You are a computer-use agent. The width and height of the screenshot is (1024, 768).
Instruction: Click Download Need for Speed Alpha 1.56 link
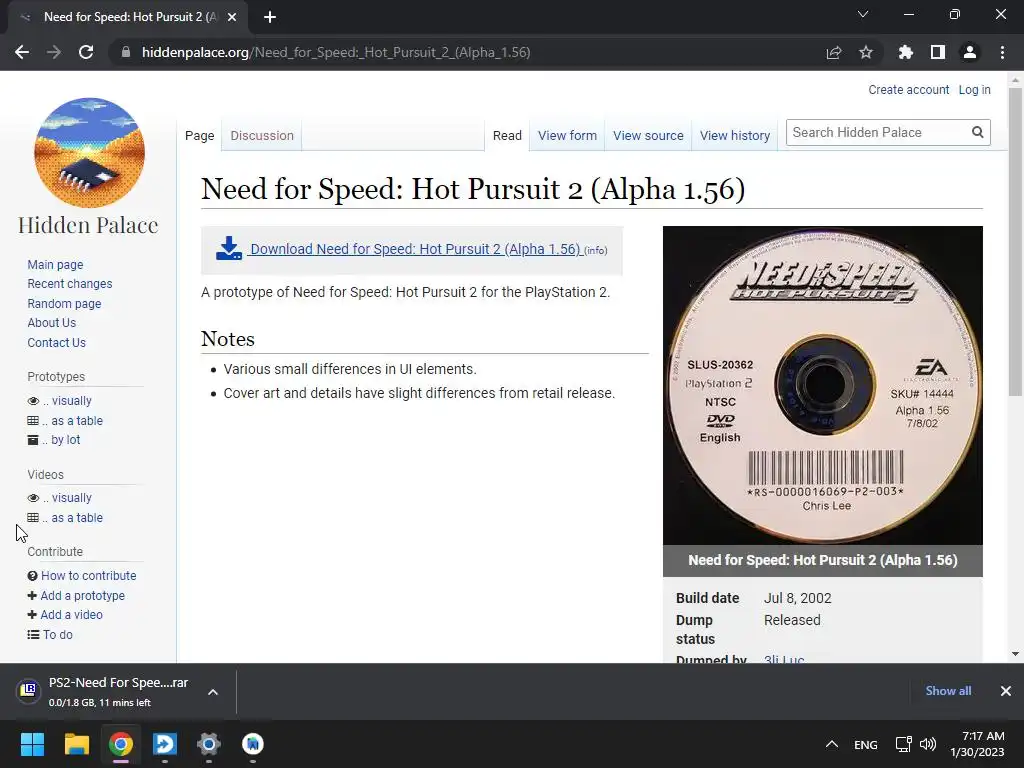click(x=415, y=249)
